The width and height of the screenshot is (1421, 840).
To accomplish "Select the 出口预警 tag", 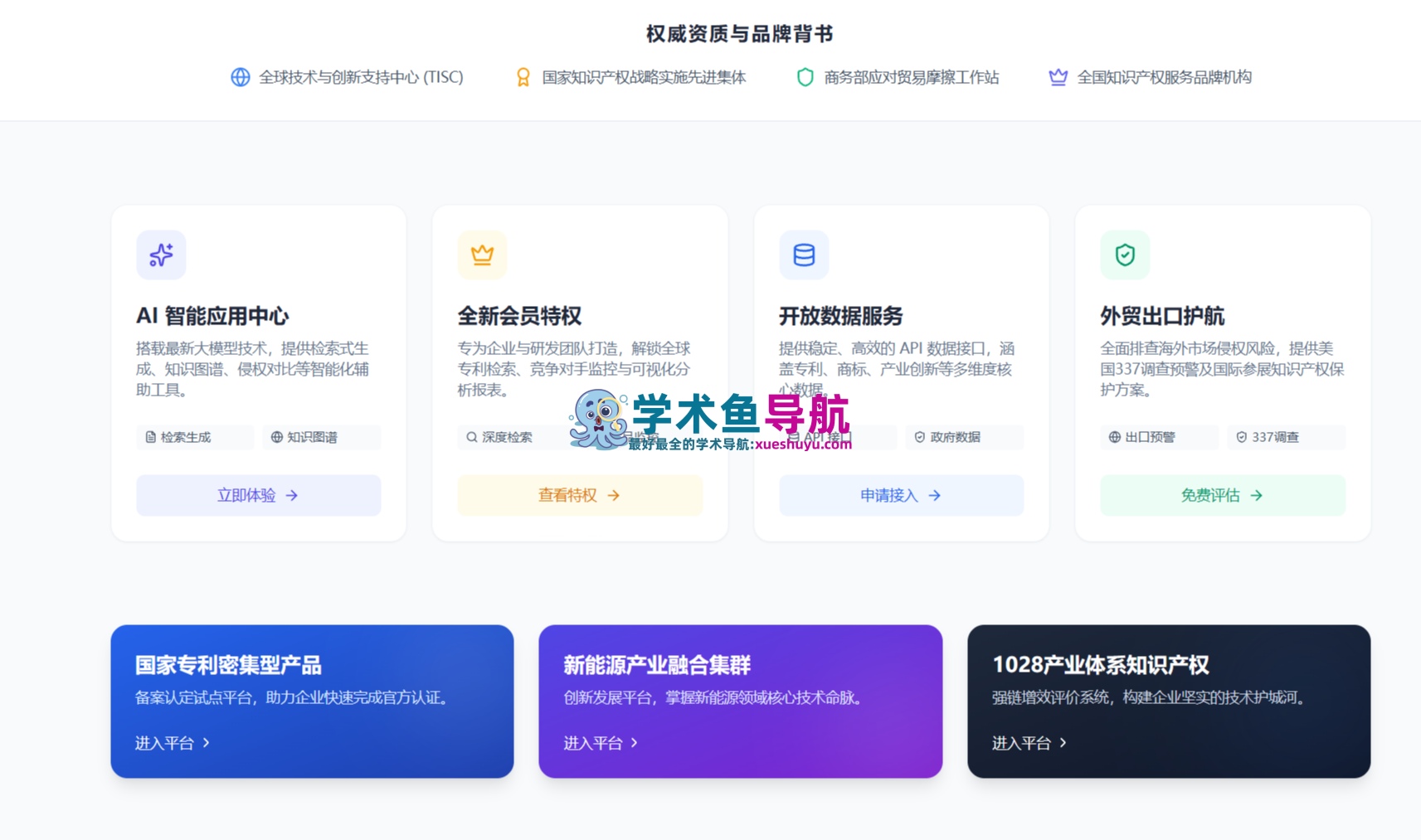I will pos(1160,437).
